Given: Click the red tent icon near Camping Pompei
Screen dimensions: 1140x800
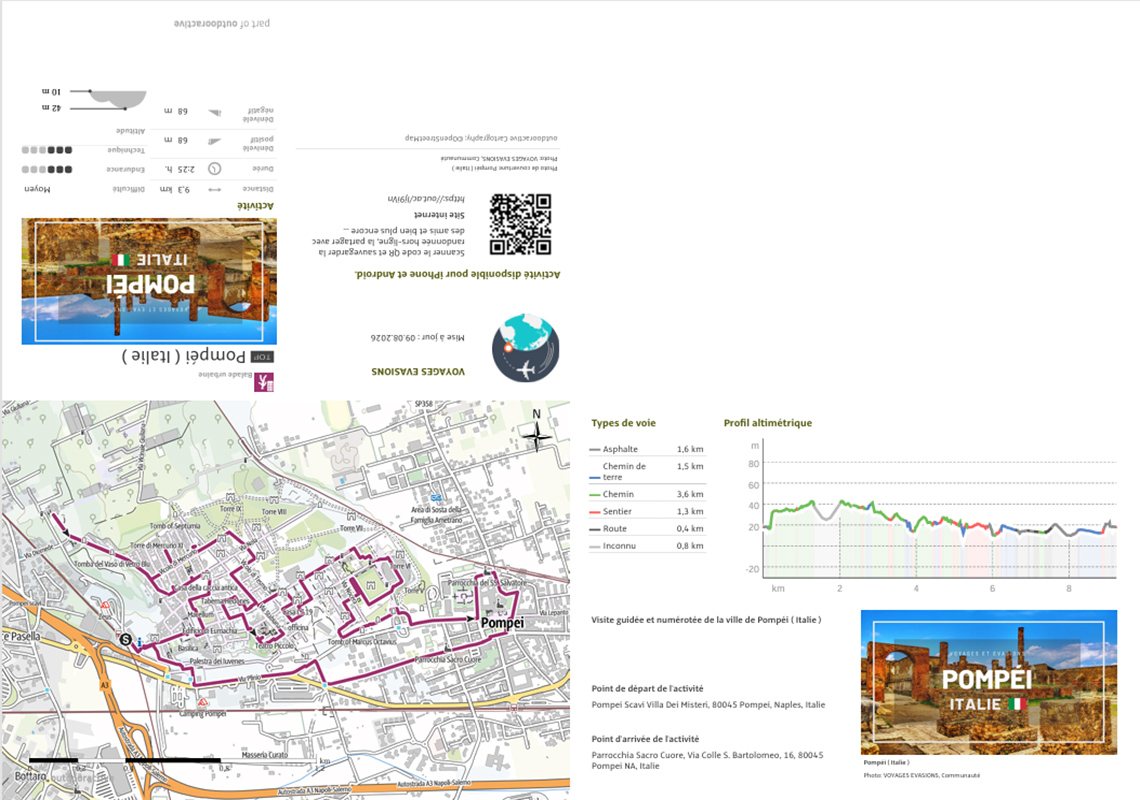Looking at the screenshot, I should click(x=203, y=702).
